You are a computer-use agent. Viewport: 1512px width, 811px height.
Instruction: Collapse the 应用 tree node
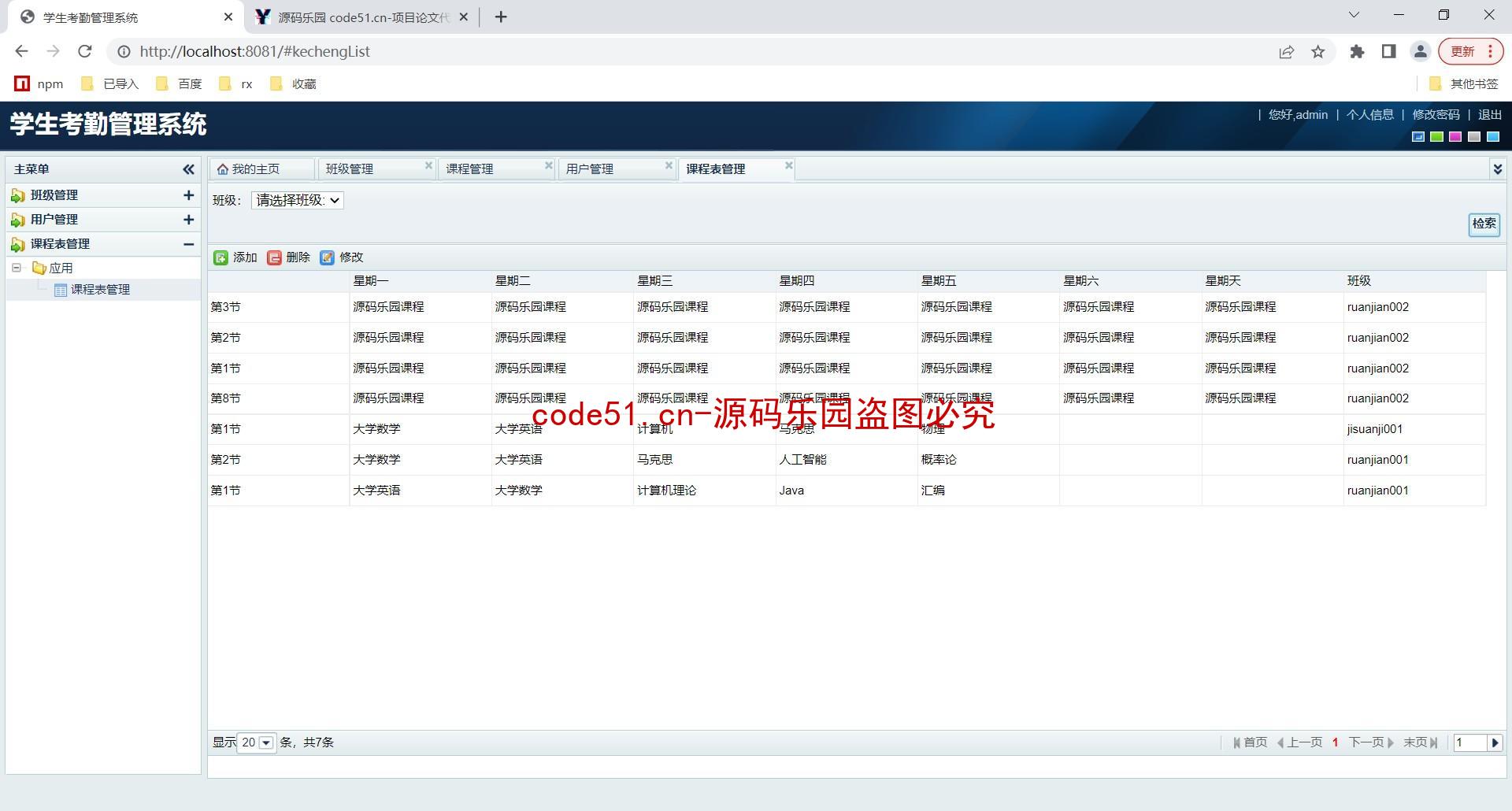click(x=17, y=268)
